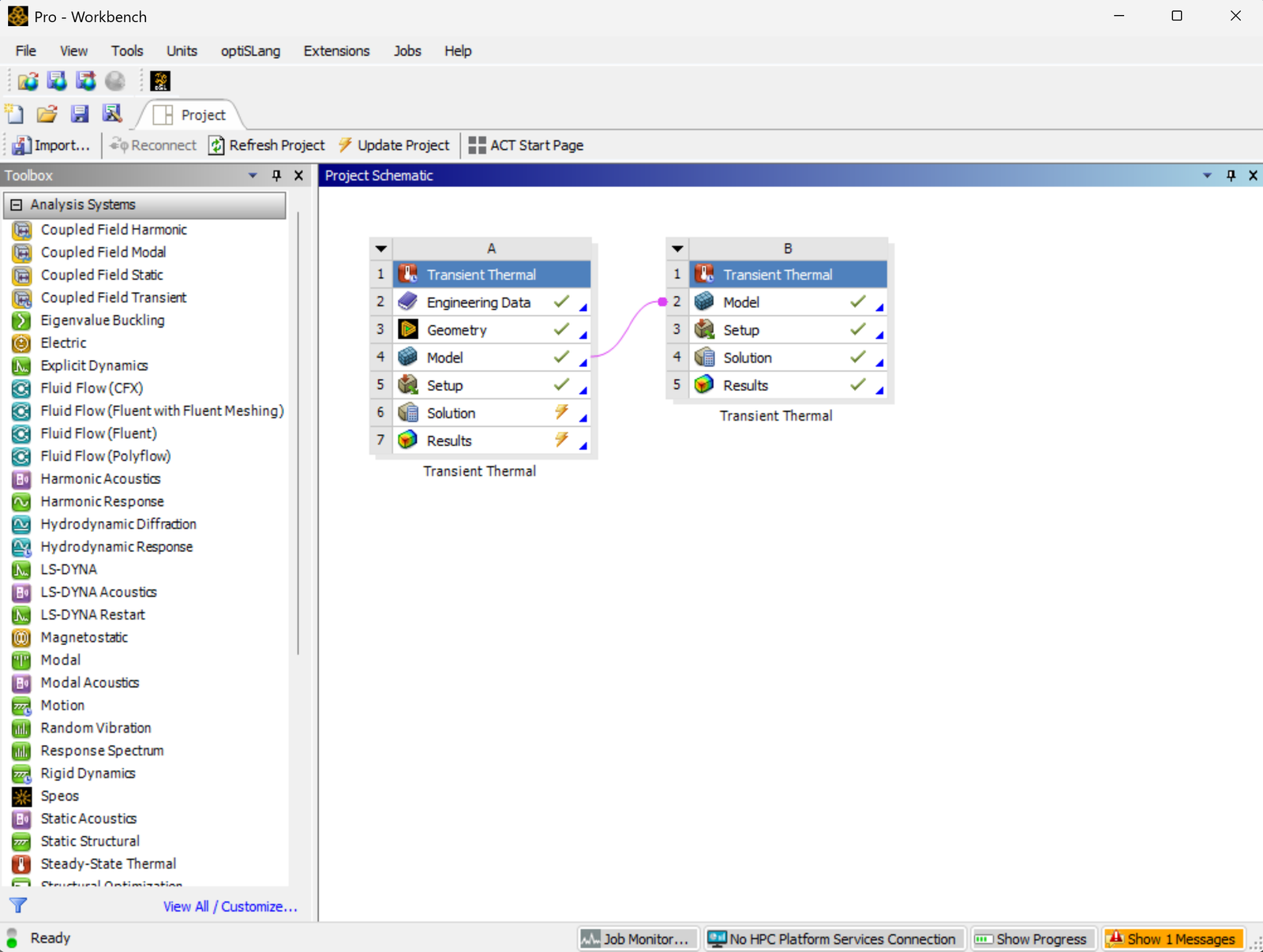Click the Open Project folder icon
The image size is (1263, 952).
pyautogui.click(x=47, y=114)
